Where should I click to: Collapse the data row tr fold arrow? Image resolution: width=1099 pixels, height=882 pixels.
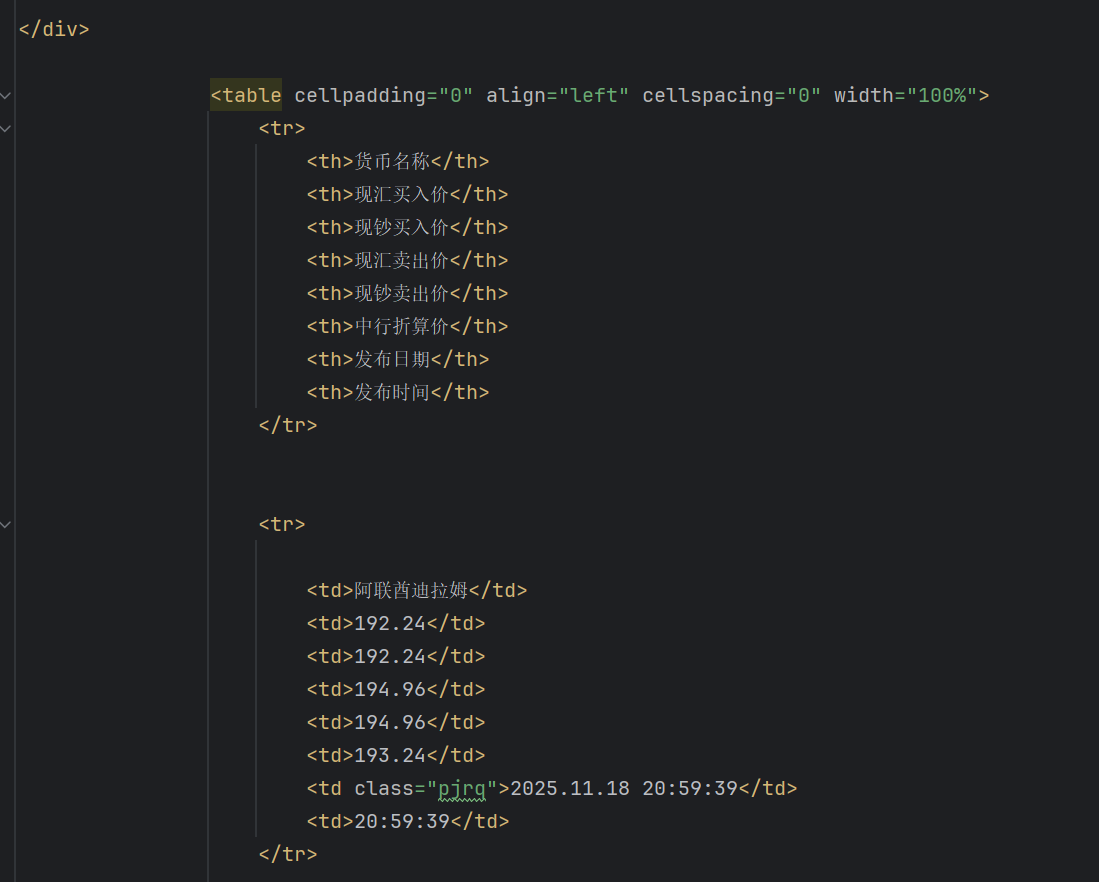[x=7, y=524]
